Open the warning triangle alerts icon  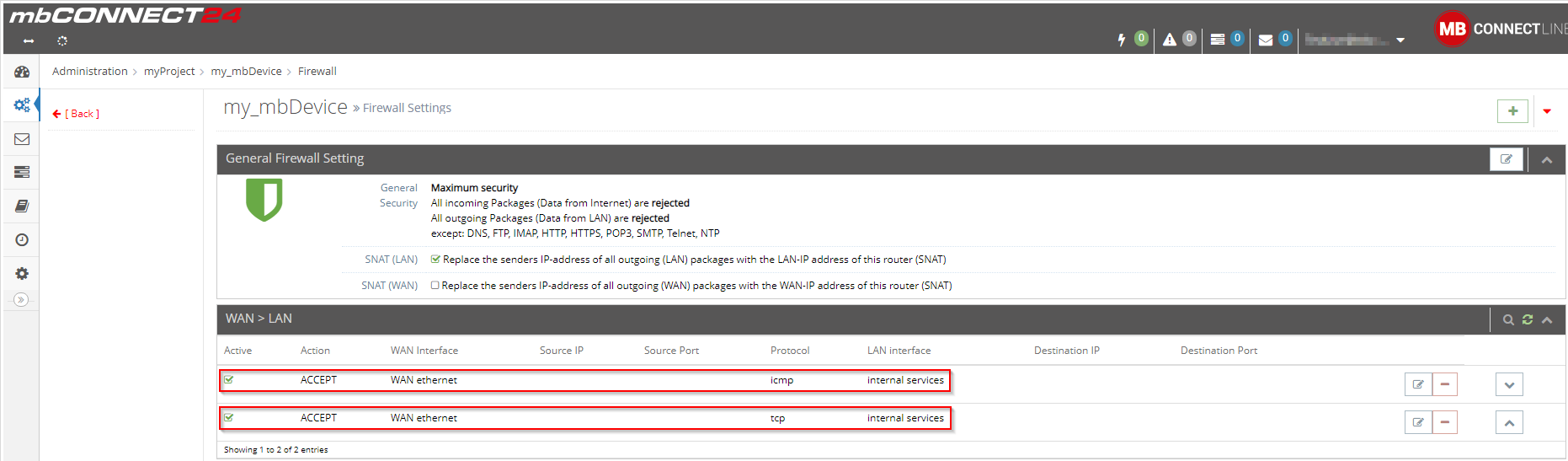coord(1170,40)
